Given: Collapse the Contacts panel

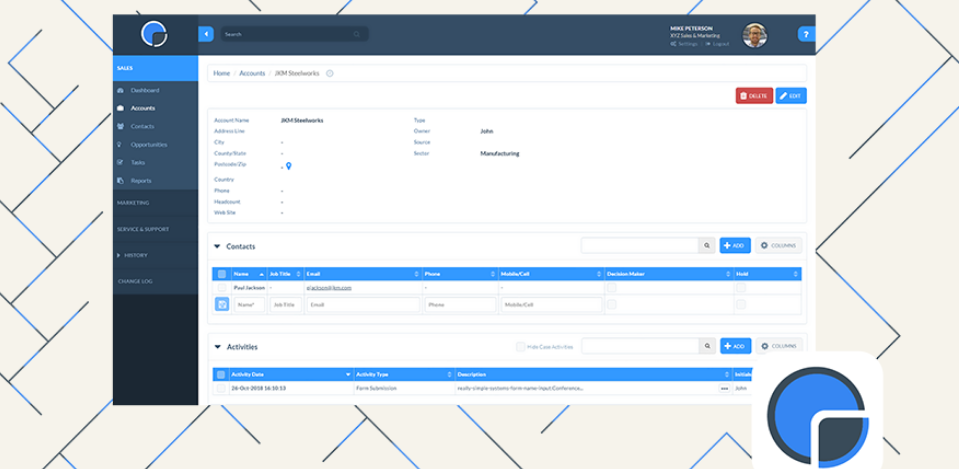Looking at the screenshot, I should tap(217, 247).
